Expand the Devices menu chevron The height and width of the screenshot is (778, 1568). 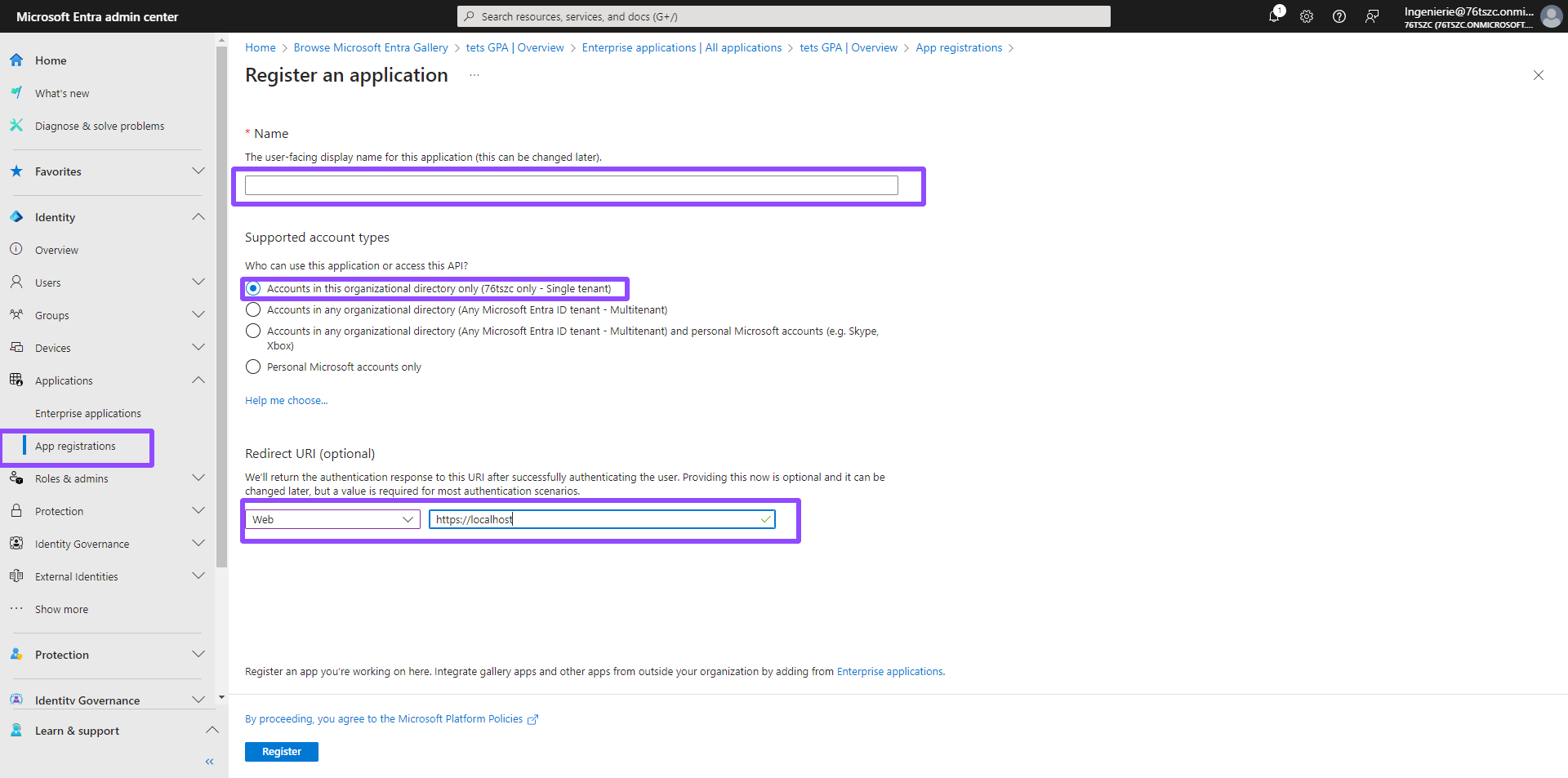(198, 347)
